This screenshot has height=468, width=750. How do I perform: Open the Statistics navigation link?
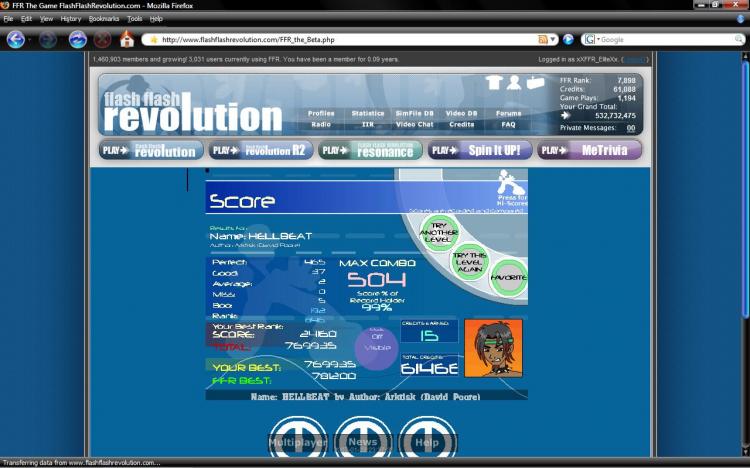[x=367, y=114]
